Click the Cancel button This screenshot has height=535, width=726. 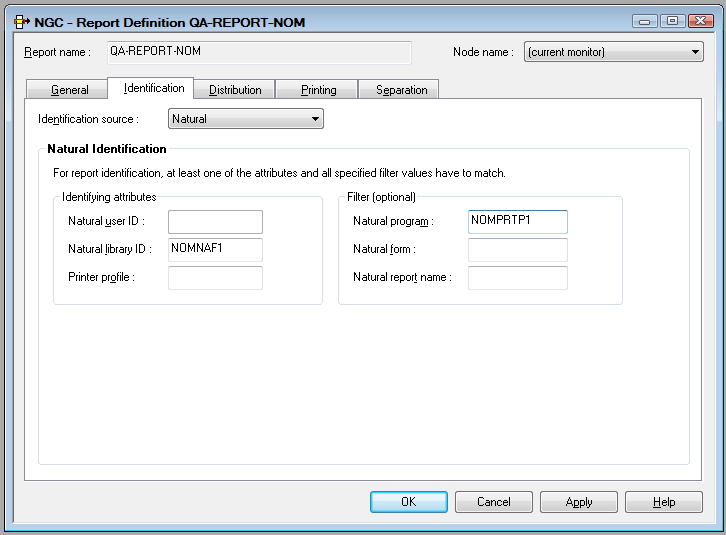point(493,502)
